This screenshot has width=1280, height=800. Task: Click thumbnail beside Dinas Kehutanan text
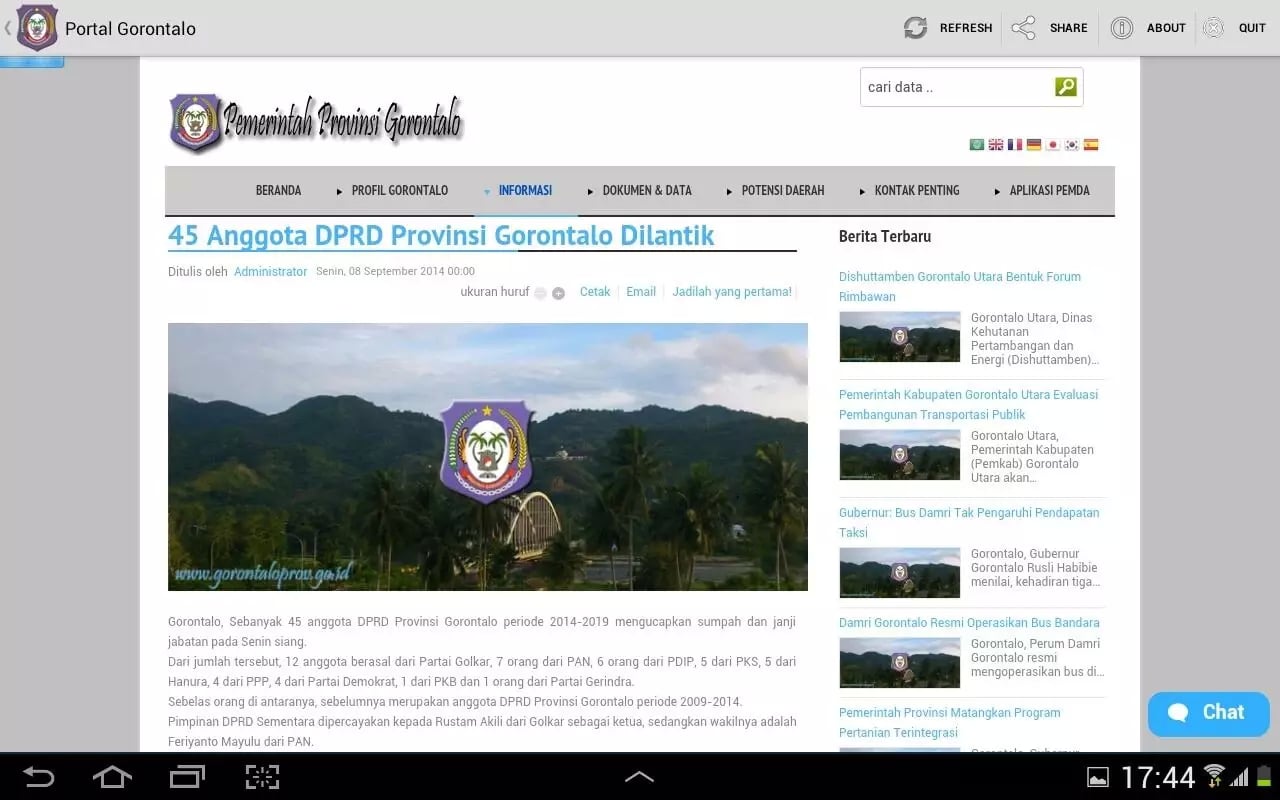pyautogui.click(x=899, y=337)
